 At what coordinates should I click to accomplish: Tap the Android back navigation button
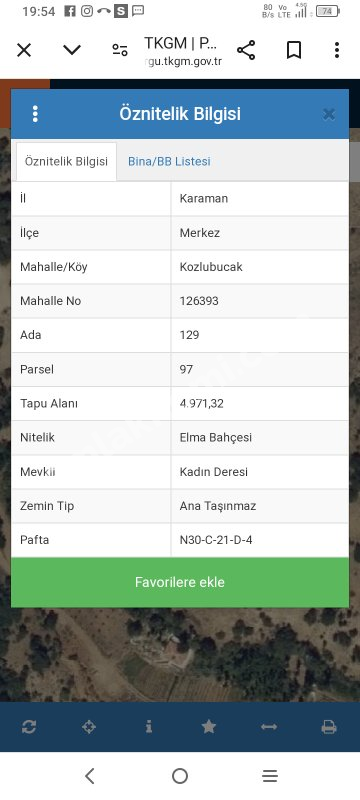[x=90, y=776]
